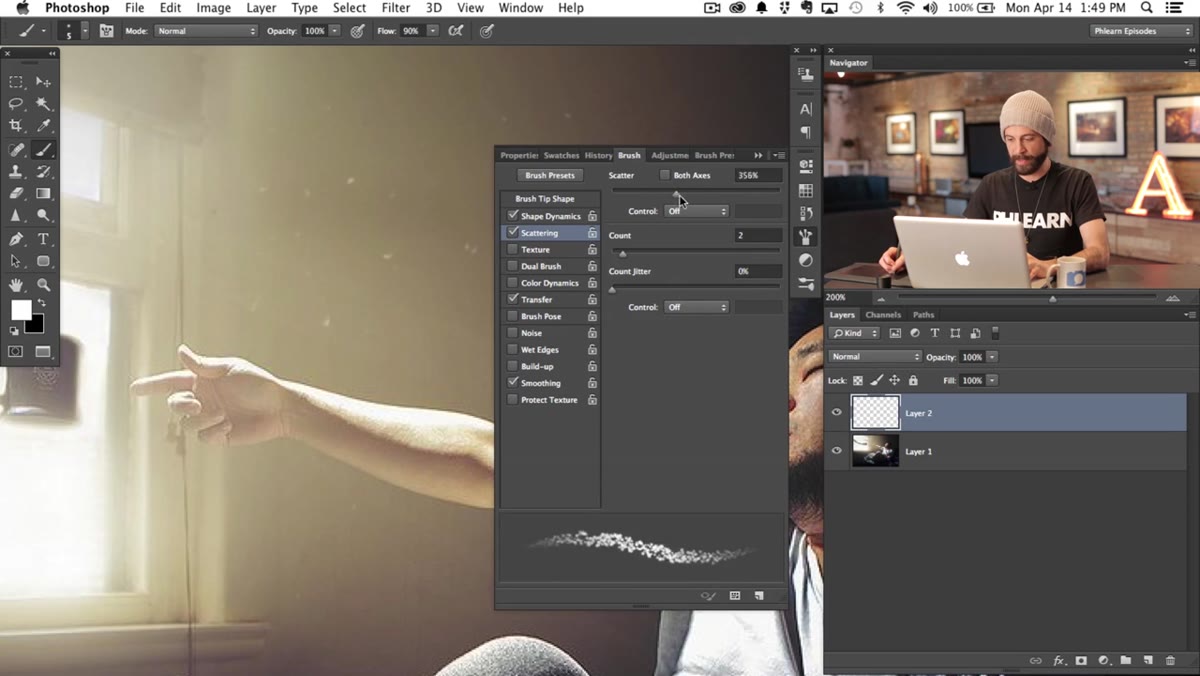
Task: Switch to the Channels tab
Action: coord(883,315)
